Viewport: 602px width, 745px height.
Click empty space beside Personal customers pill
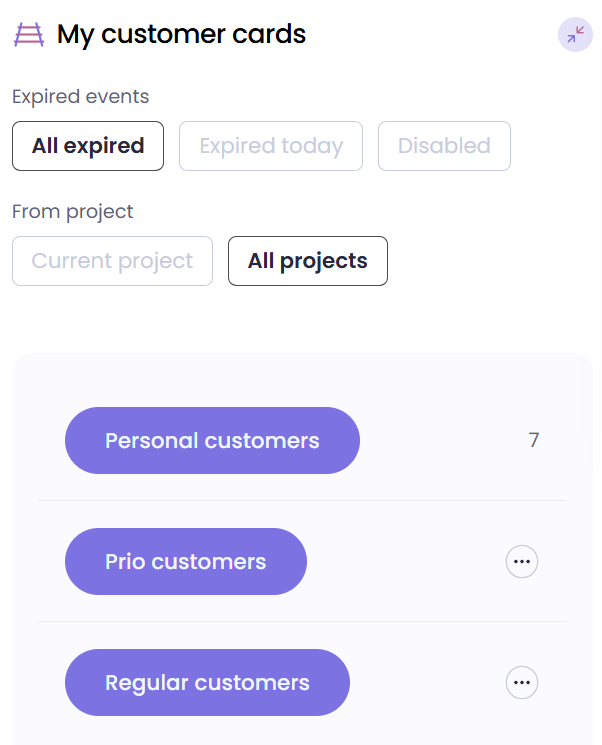point(440,441)
